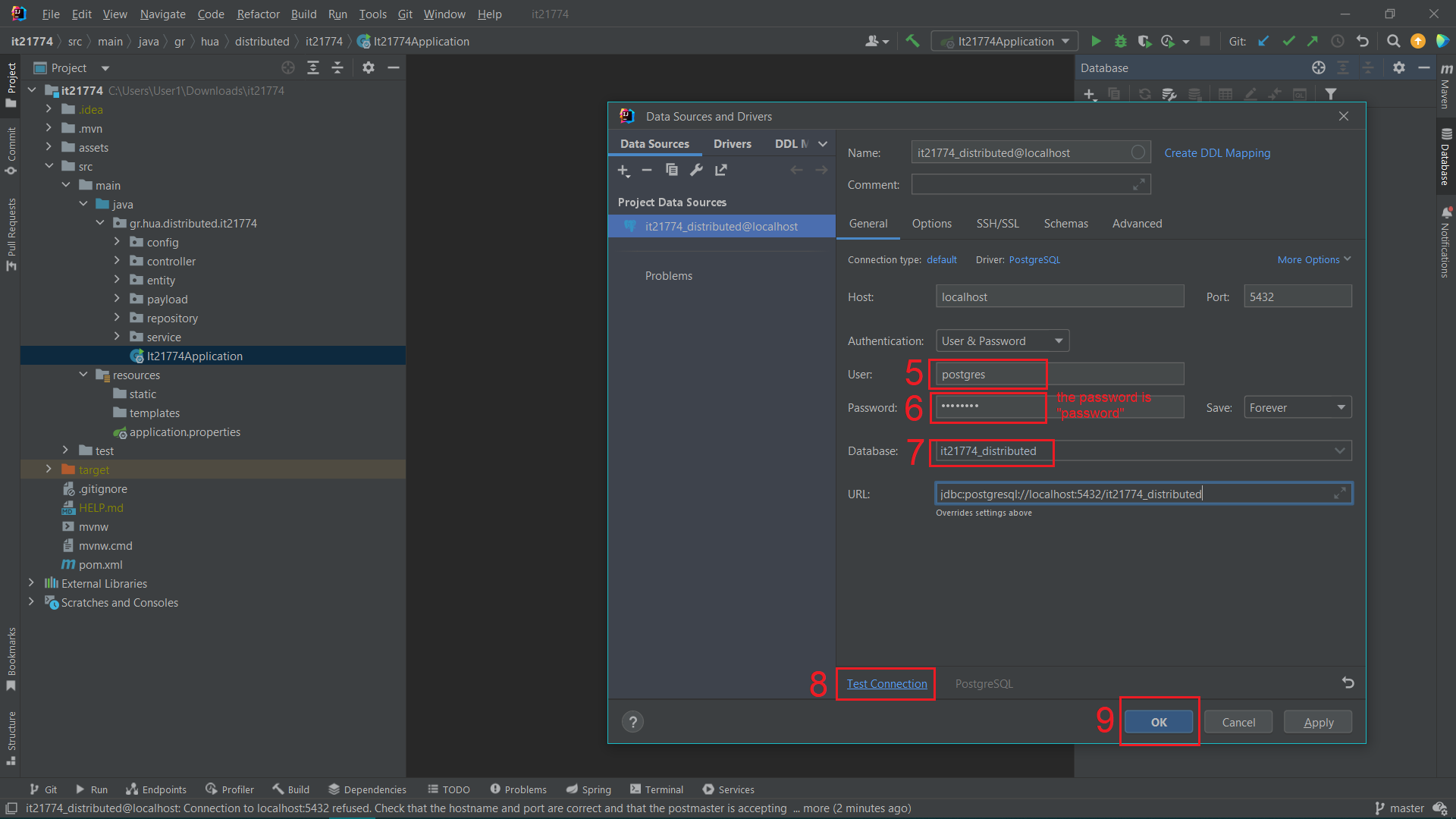The height and width of the screenshot is (819, 1456).
Task: Click the add data source plus icon in dialog
Action: (x=623, y=171)
